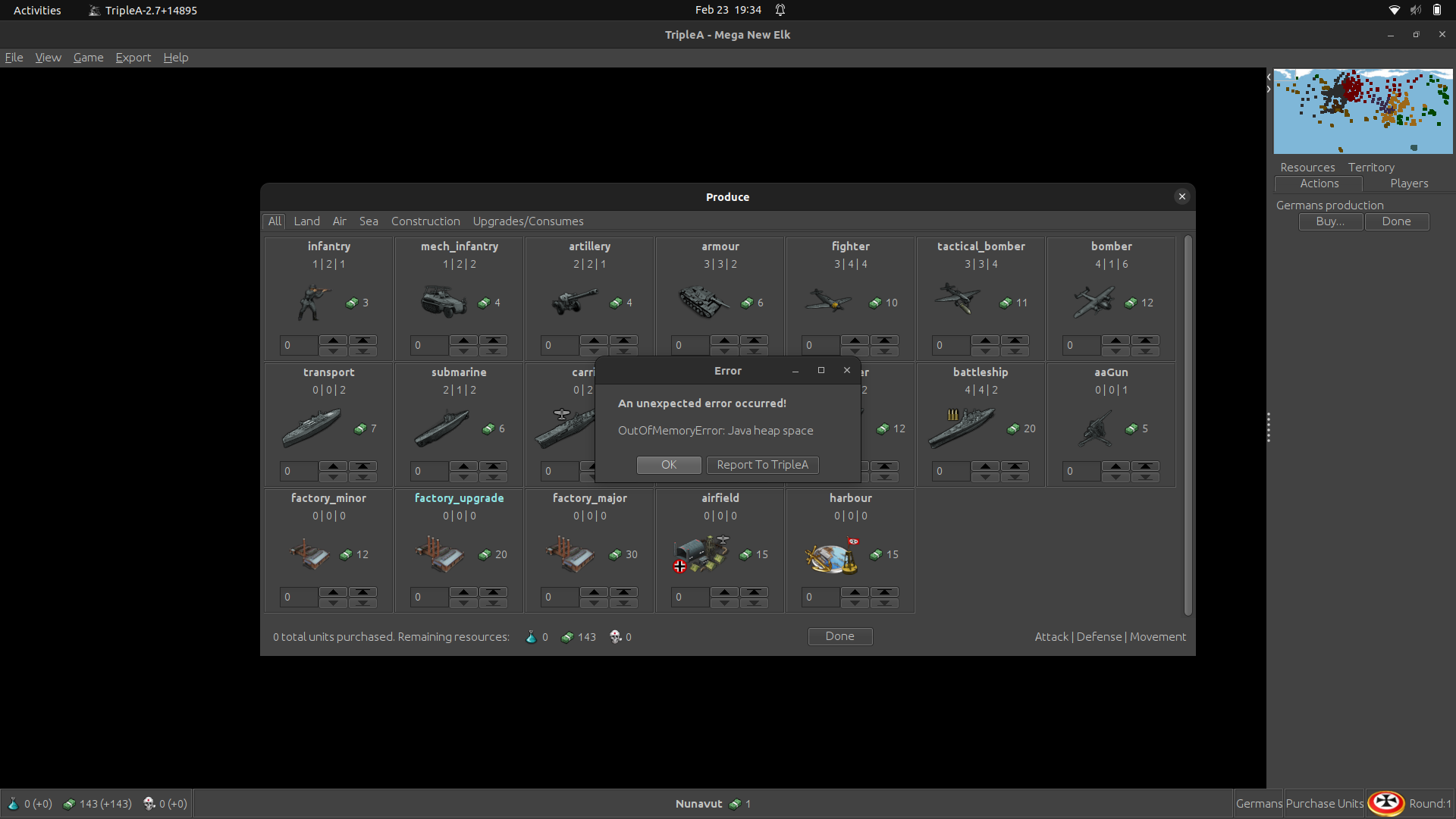Switch to the Resources tab
1456x819 pixels.
(x=1307, y=168)
